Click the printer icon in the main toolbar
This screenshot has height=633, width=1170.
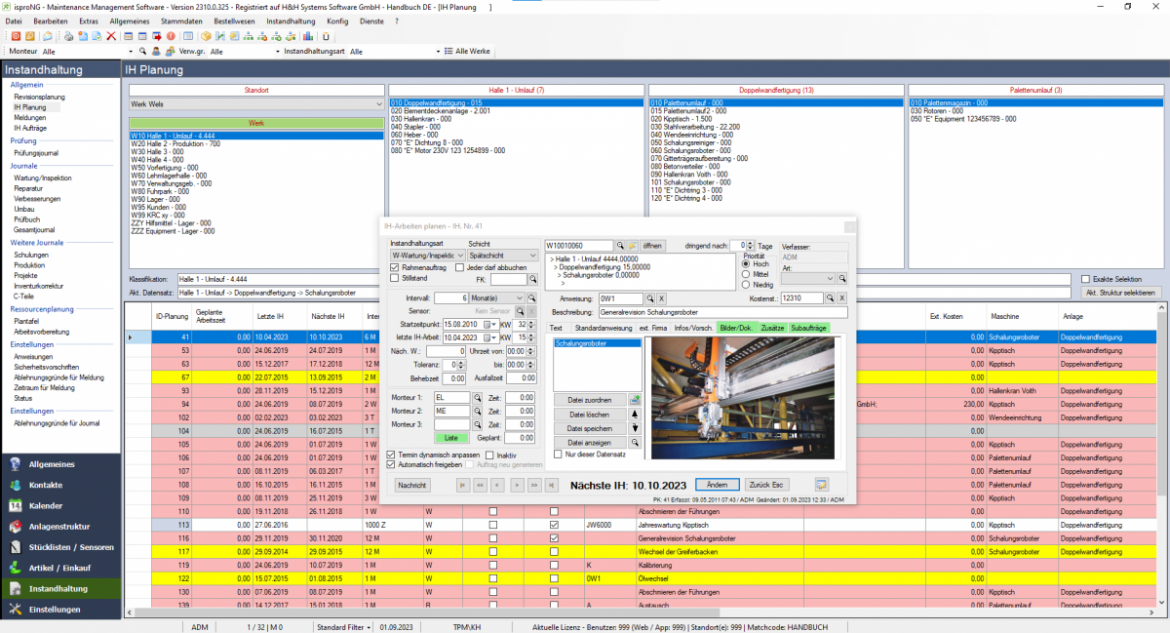tap(68, 36)
